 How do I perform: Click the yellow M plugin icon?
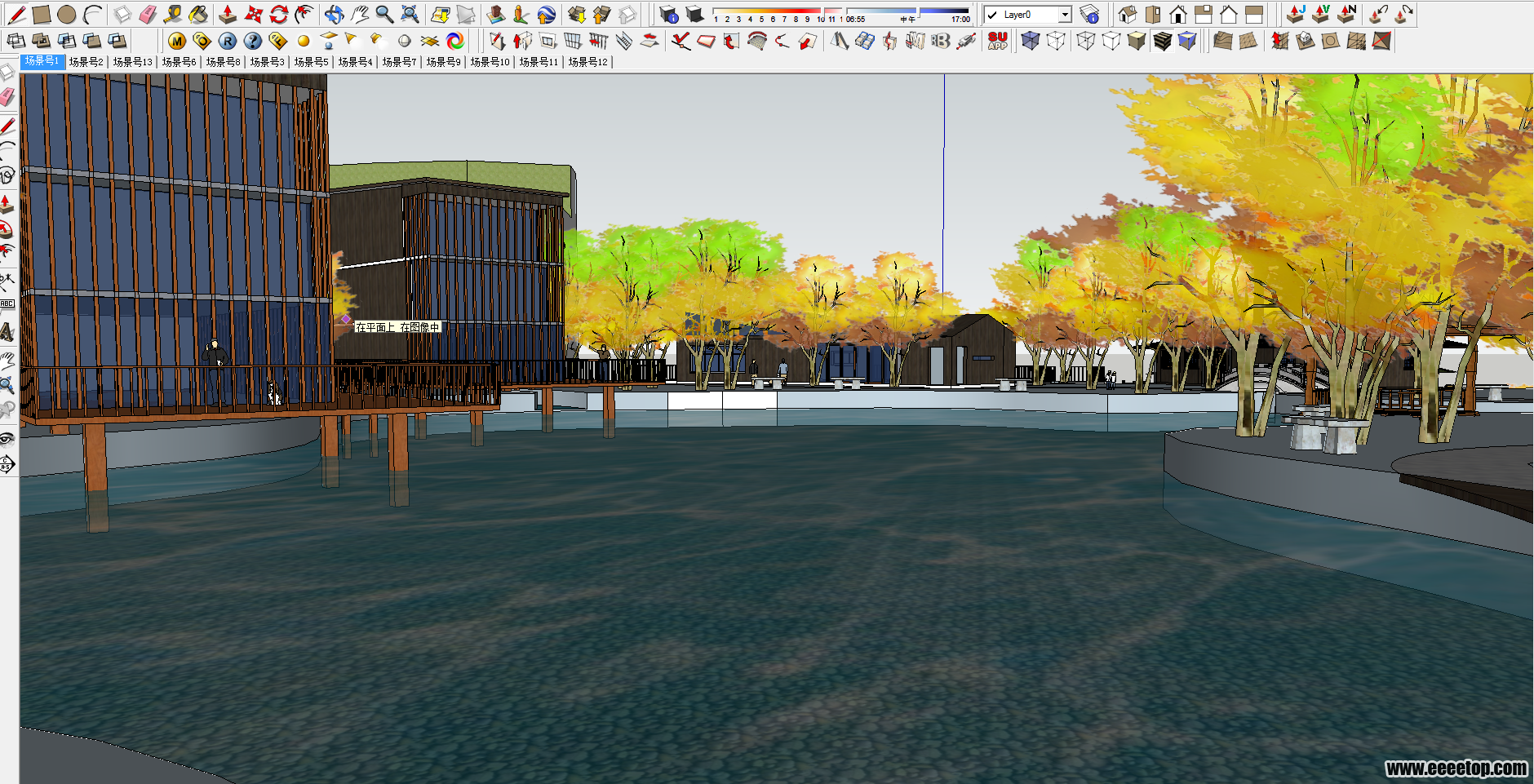(x=177, y=41)
